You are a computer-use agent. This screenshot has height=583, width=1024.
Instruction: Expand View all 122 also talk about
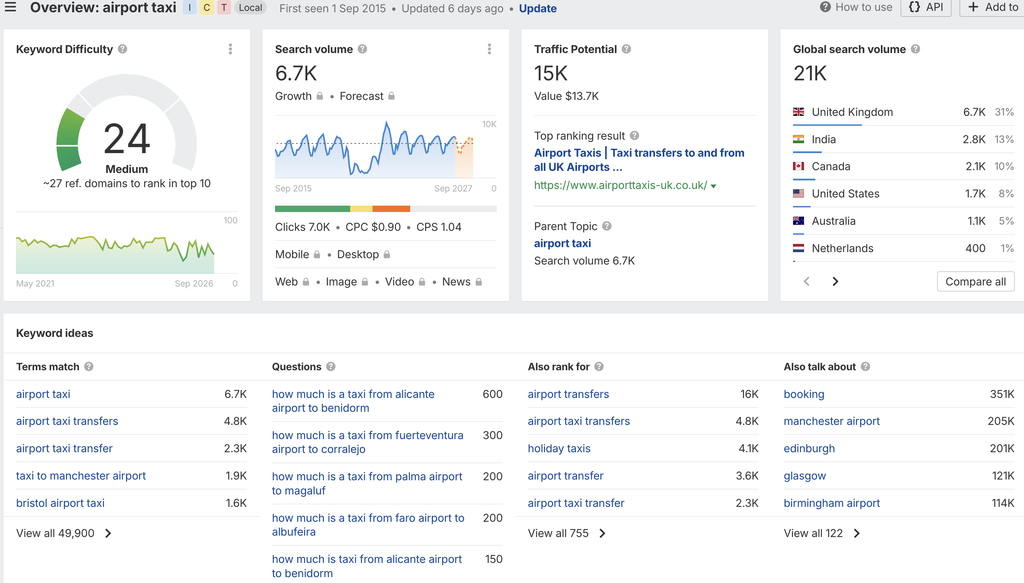click(822, 533)
